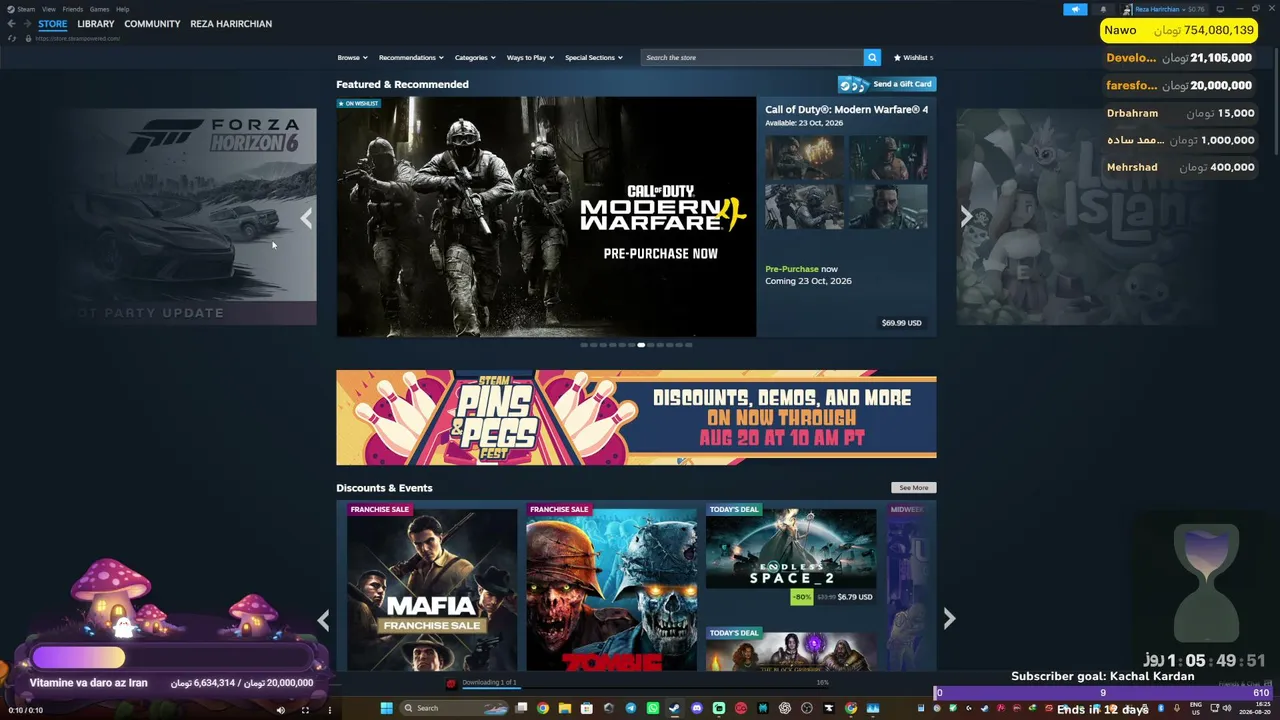Click See More in Discounts & Events
This screenshot has height=720, width=1280.
point(913,488)
